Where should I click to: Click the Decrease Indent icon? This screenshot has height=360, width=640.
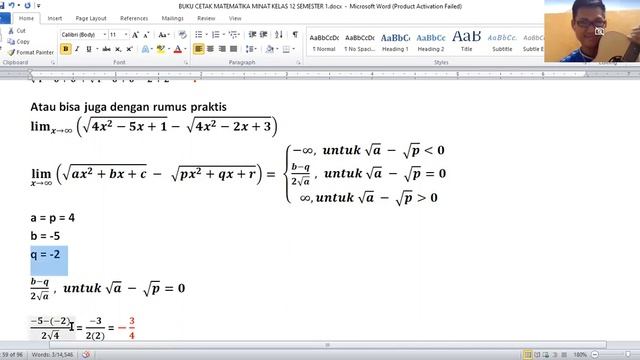[252, 35]
